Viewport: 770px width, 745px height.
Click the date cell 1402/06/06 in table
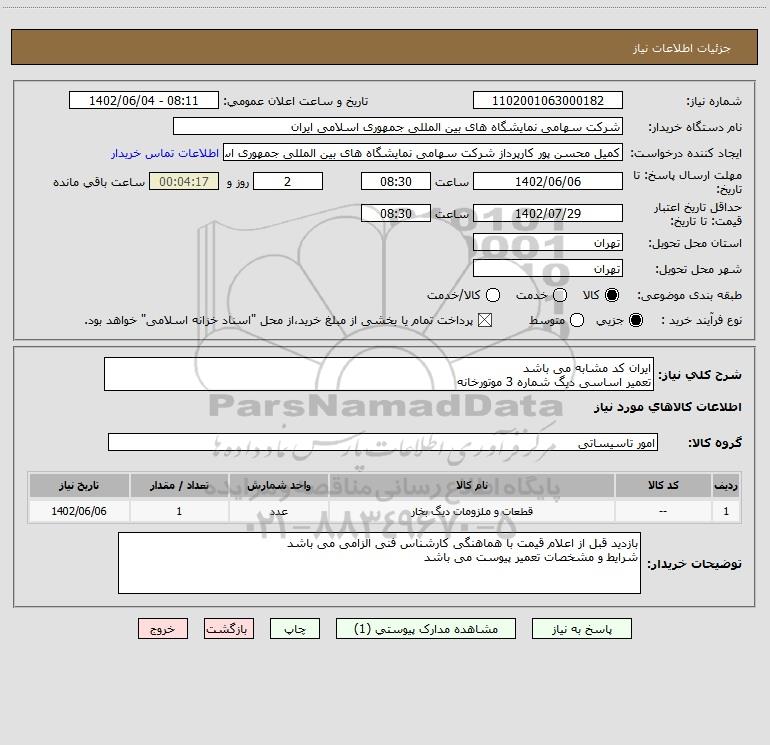point(79,511)
